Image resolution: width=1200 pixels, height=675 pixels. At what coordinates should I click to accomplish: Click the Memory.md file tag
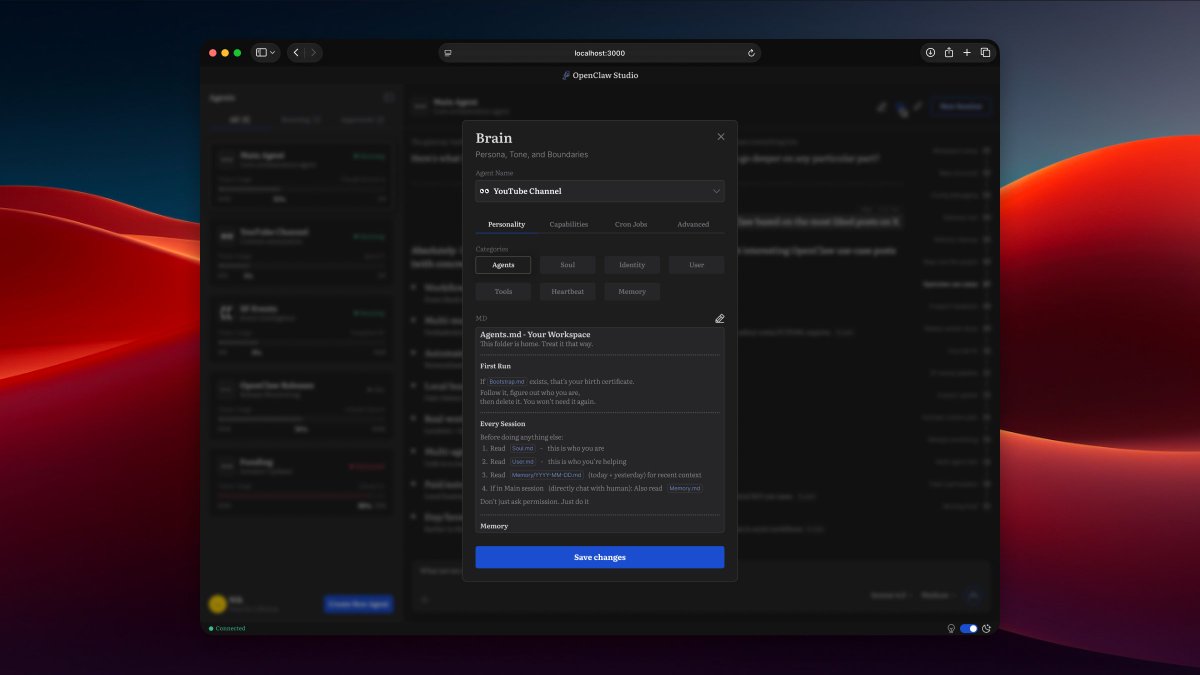tap(685, 488)
